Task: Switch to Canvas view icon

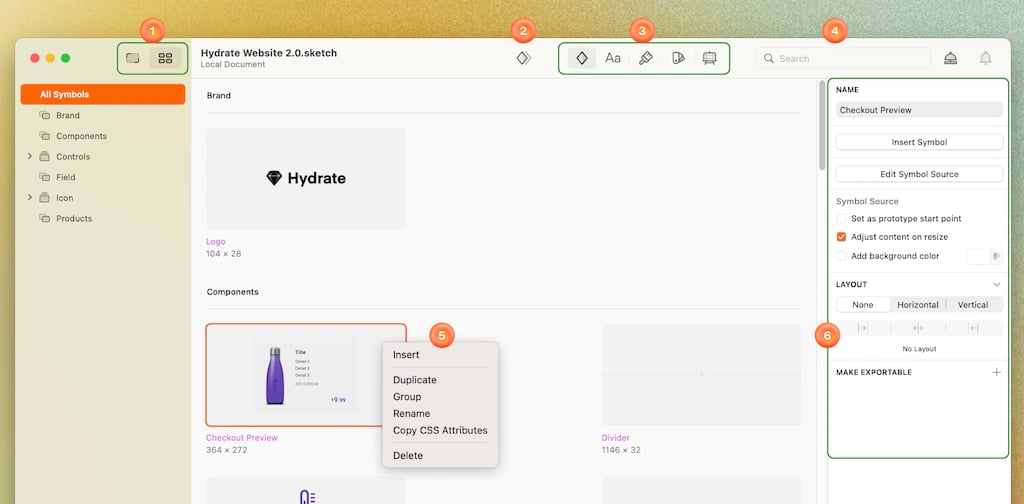Action: tap(133, 58)
